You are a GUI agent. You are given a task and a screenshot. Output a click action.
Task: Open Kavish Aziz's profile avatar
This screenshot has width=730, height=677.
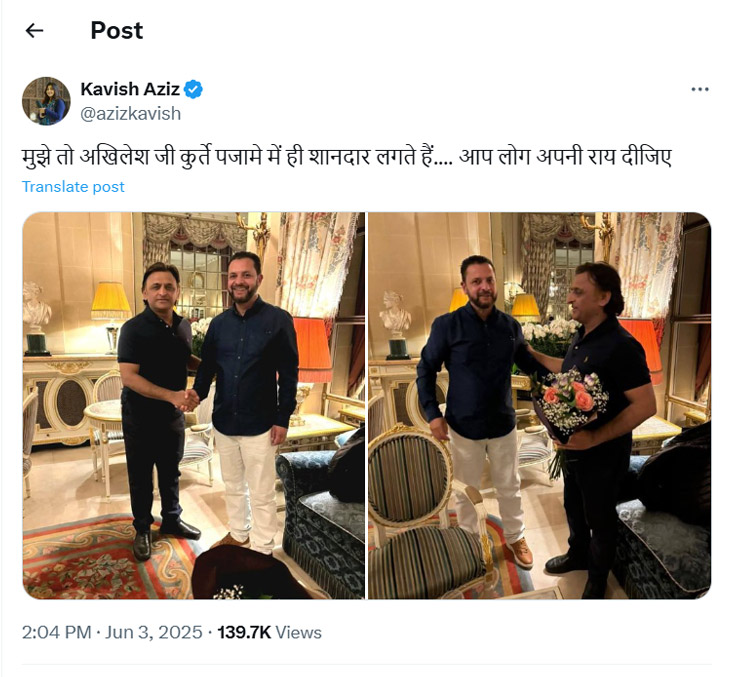coord(46,100)
